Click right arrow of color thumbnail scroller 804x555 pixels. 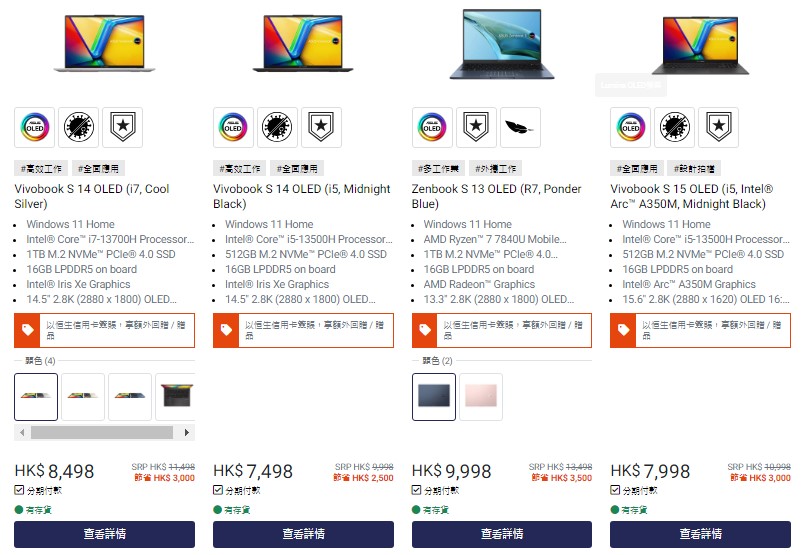click(187, 433)
